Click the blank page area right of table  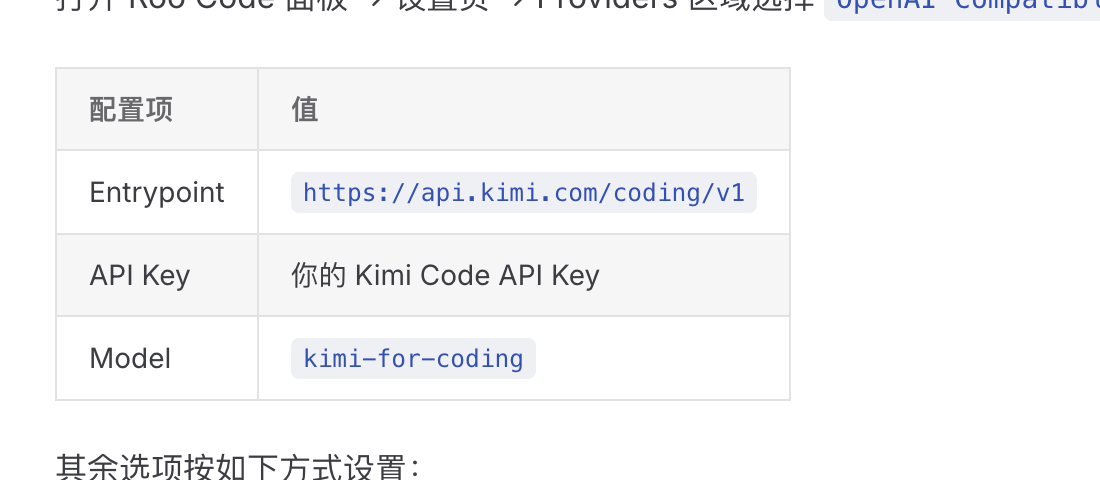click(945, 234)
